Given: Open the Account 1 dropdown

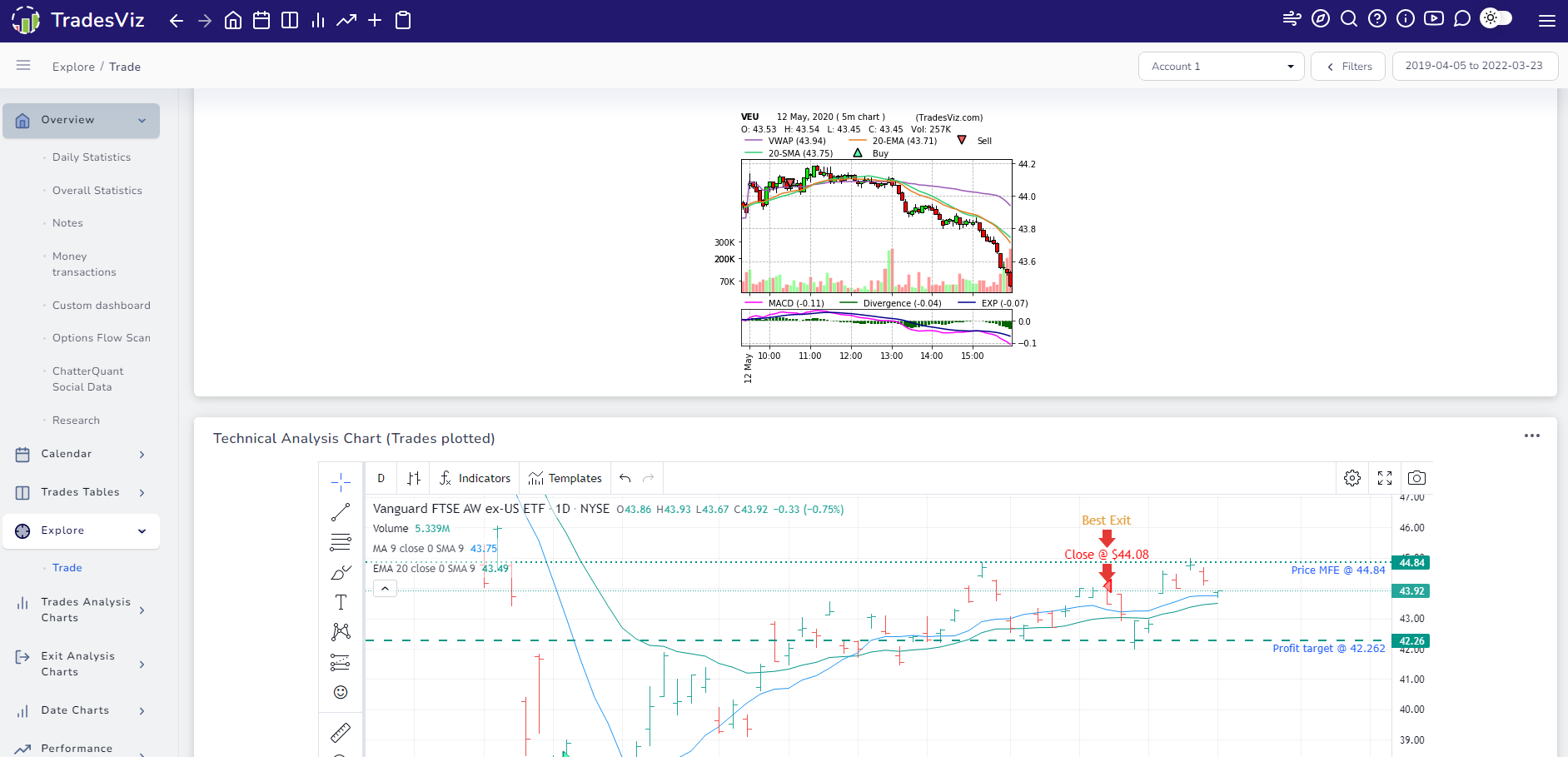Looking at the screenshot, I should 1221,67.
